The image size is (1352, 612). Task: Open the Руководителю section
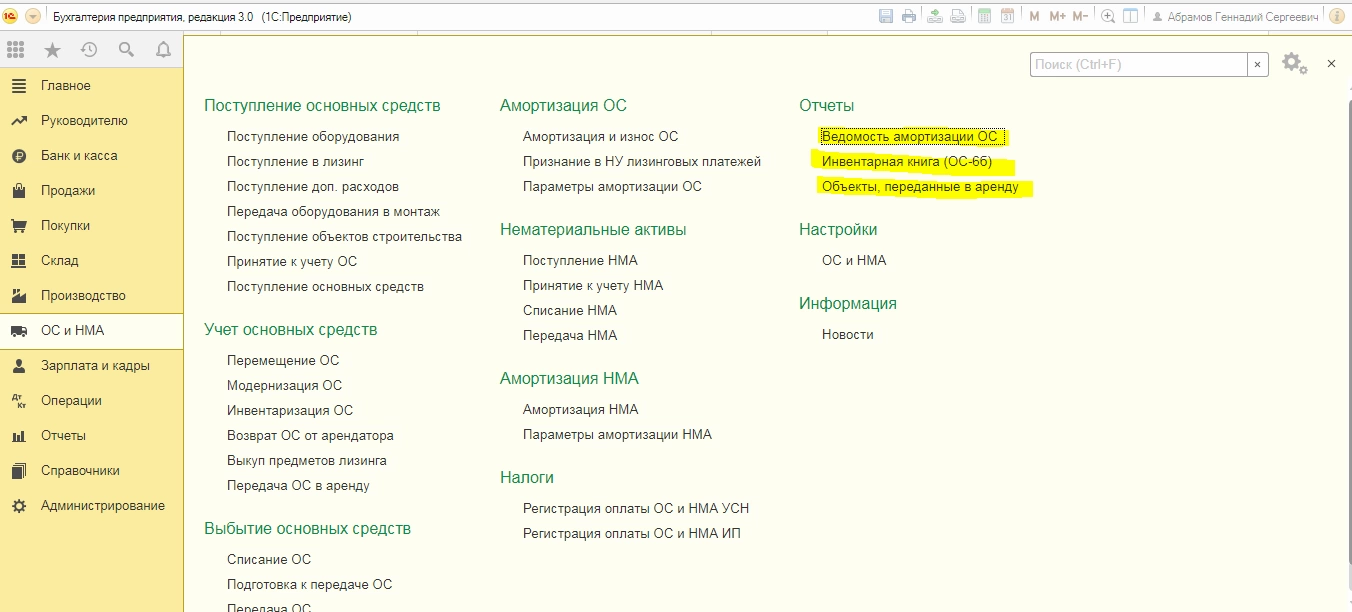tap(92, 121)
